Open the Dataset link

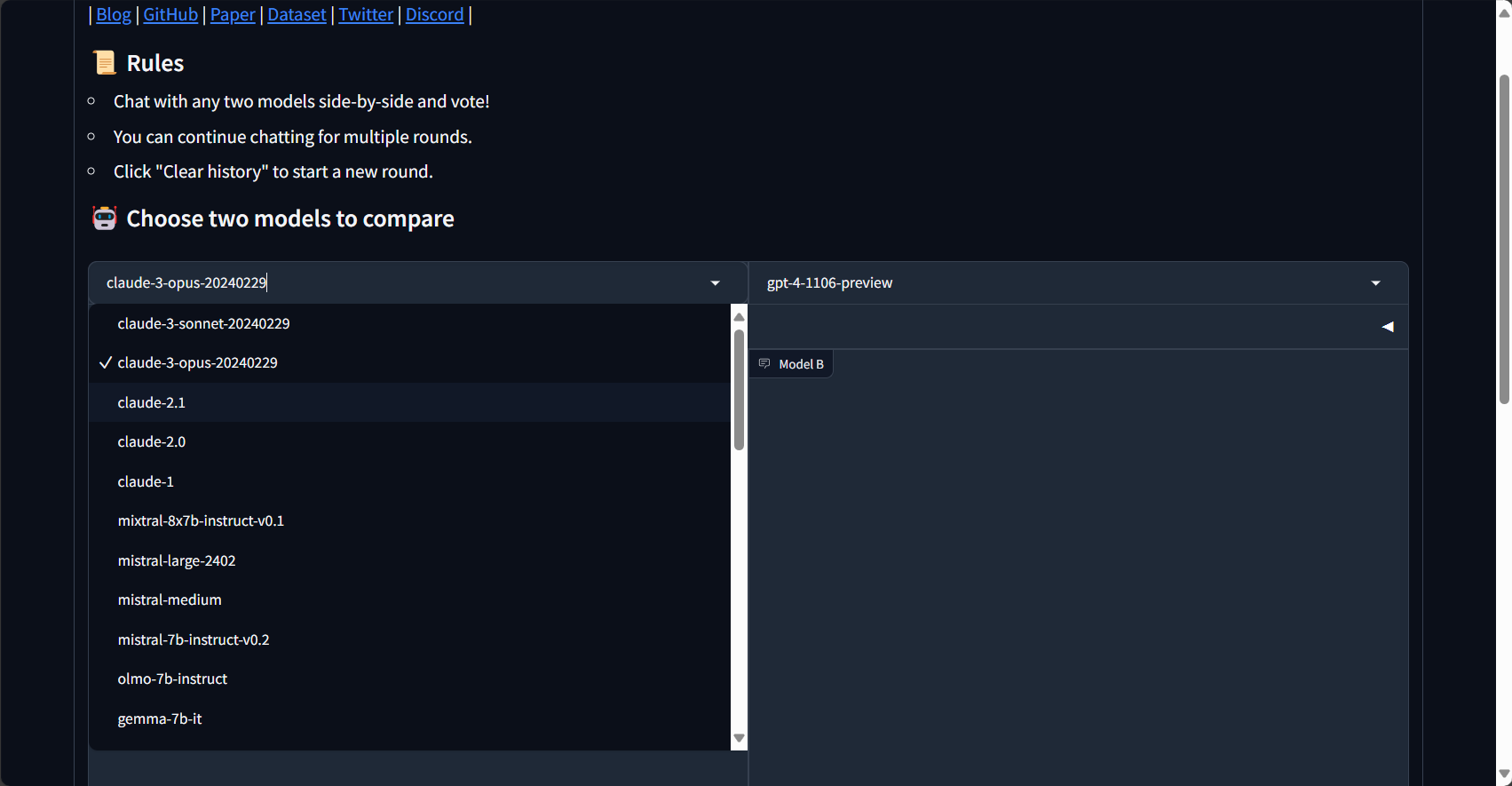297,14
